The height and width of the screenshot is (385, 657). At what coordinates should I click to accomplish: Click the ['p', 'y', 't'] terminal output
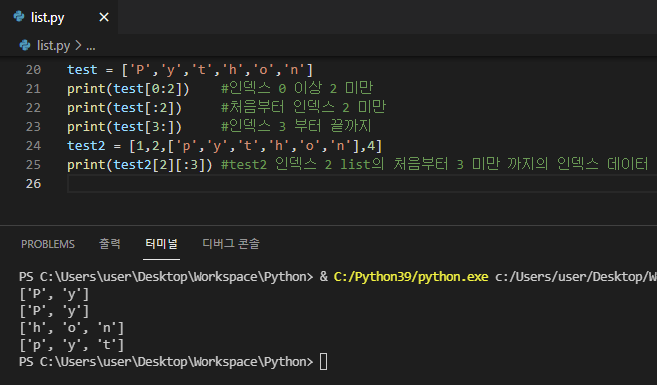coord(72,345)
